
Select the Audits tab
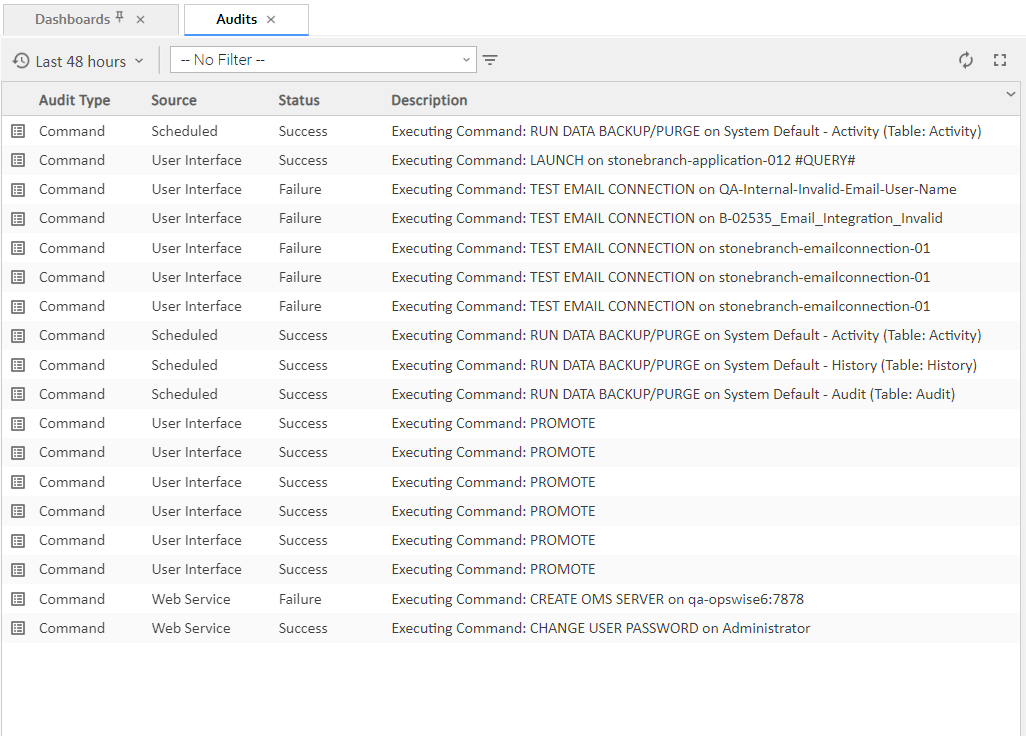pos(236,19)
